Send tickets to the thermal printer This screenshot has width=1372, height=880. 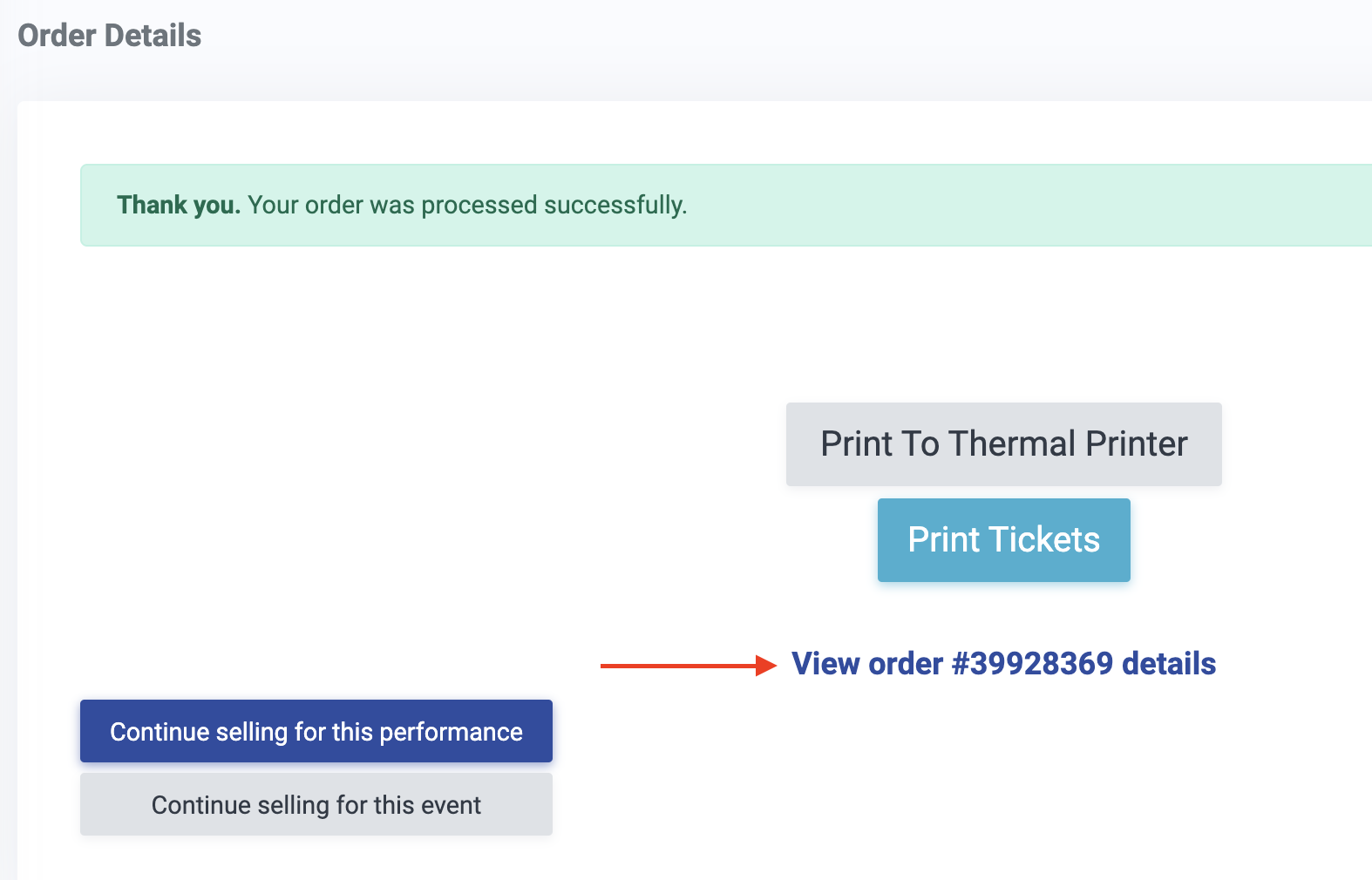[1003, 444]
